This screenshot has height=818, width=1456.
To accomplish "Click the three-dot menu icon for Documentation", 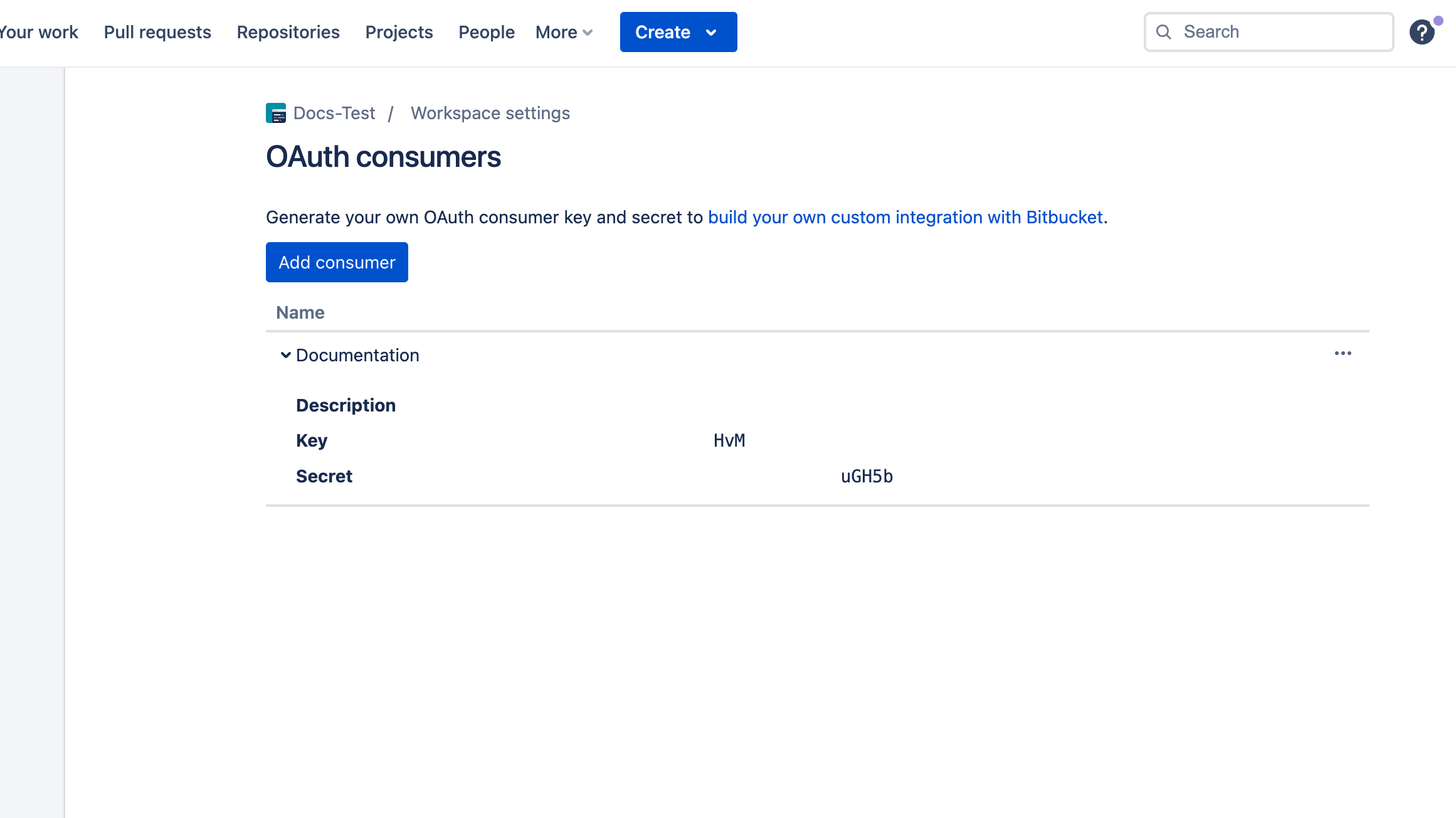I will 1343,353.
